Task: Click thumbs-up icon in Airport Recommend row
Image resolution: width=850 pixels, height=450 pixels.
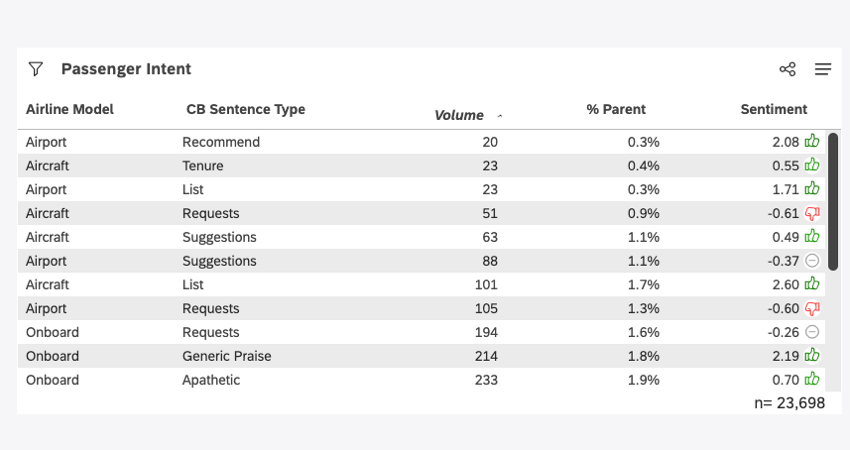Action: point(812,142)
